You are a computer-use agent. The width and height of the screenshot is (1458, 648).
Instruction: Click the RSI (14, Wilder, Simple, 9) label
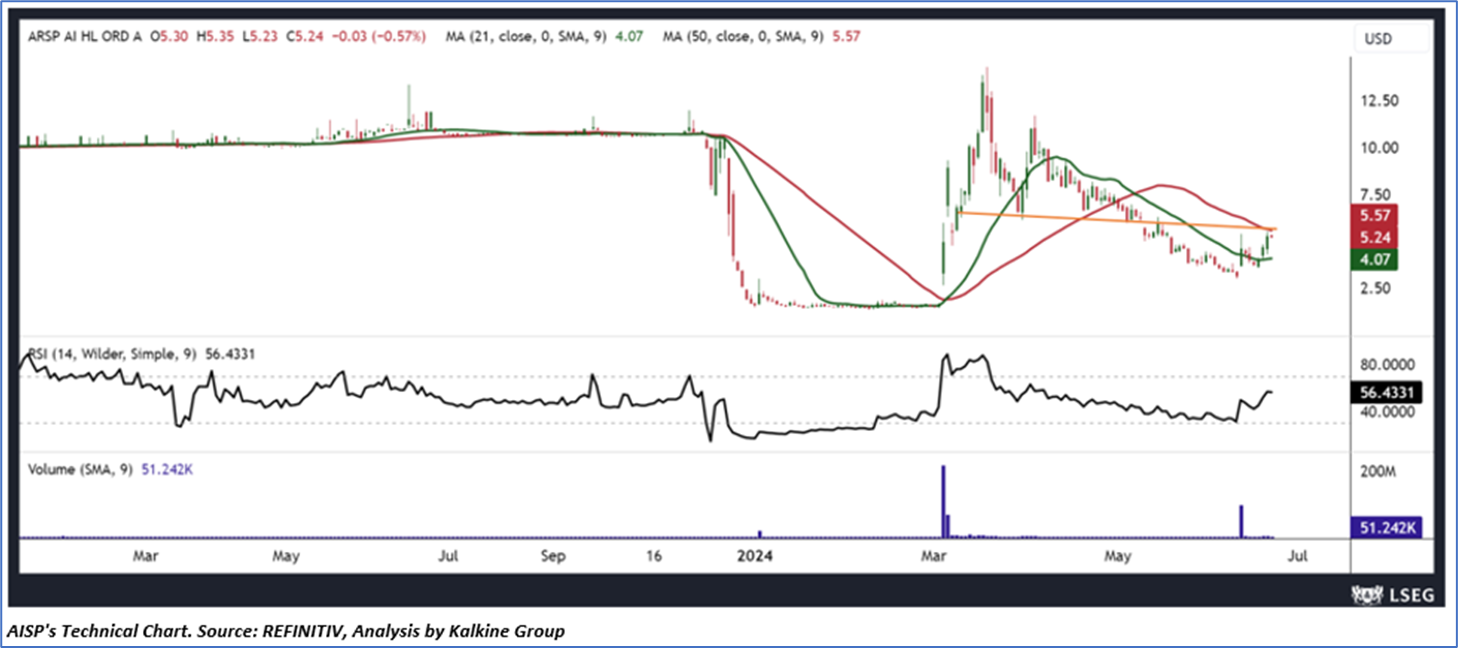tap(112, 353)
